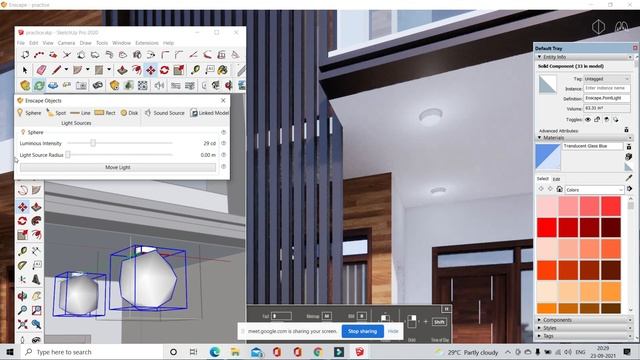This screenshot has height=360, width=640.
Task: Choose the Push/Pull tool in top toolbar
Action: [x=122, y=70]
